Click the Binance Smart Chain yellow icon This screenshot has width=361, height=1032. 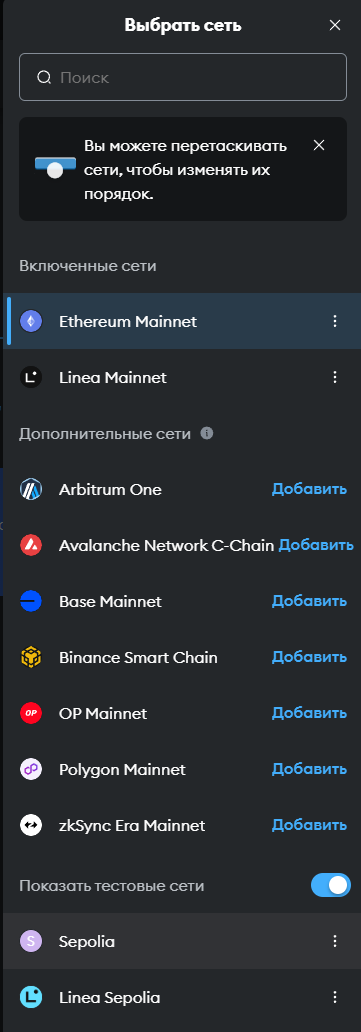[x=31, y=658]
